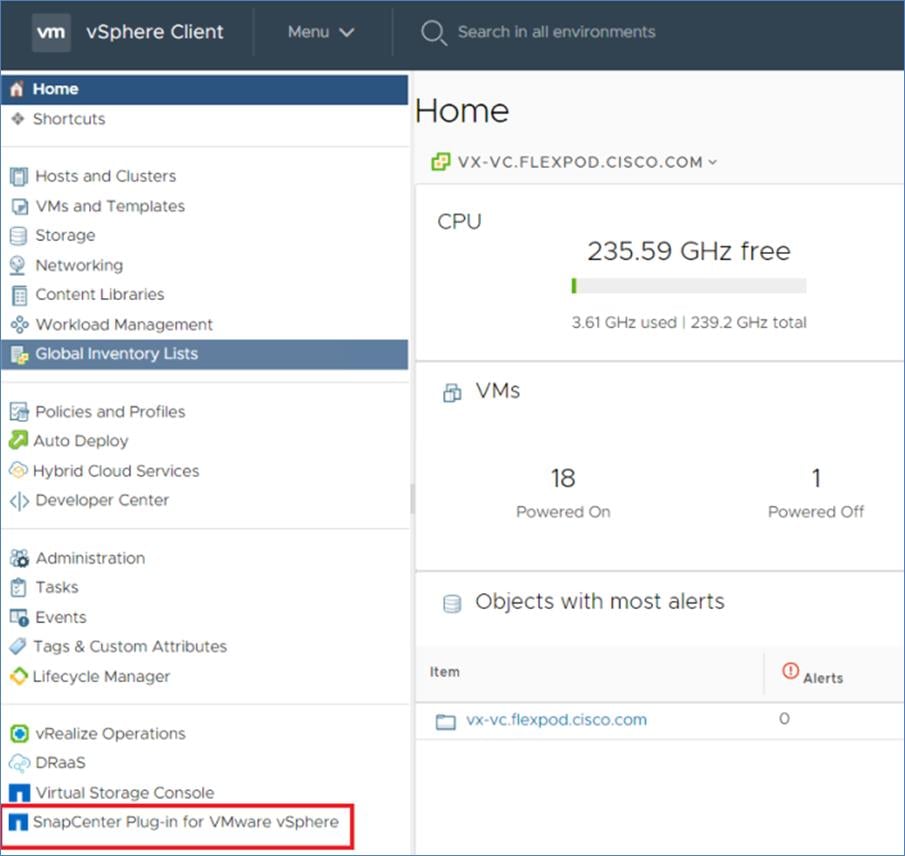
Task: Click the vSphere Client title
Action: coord(155,32)
